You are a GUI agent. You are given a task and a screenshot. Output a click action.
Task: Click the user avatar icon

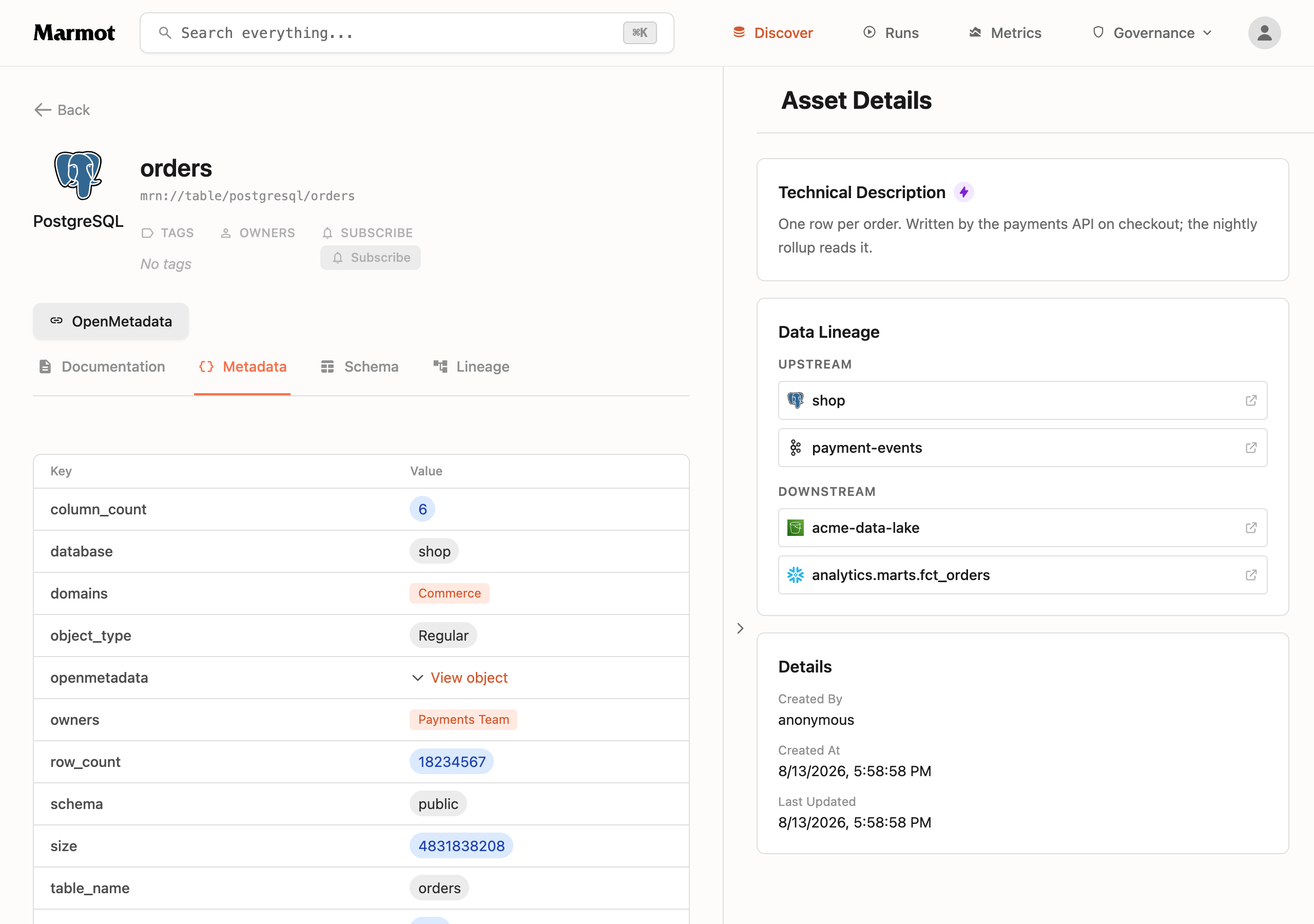(1264, 33)
